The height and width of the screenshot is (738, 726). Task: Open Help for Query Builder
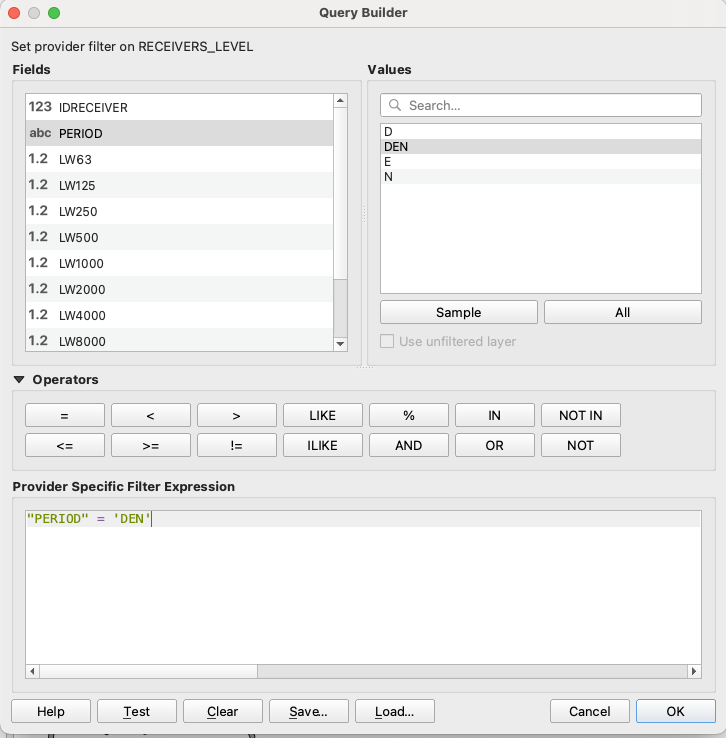click(51, 711)
